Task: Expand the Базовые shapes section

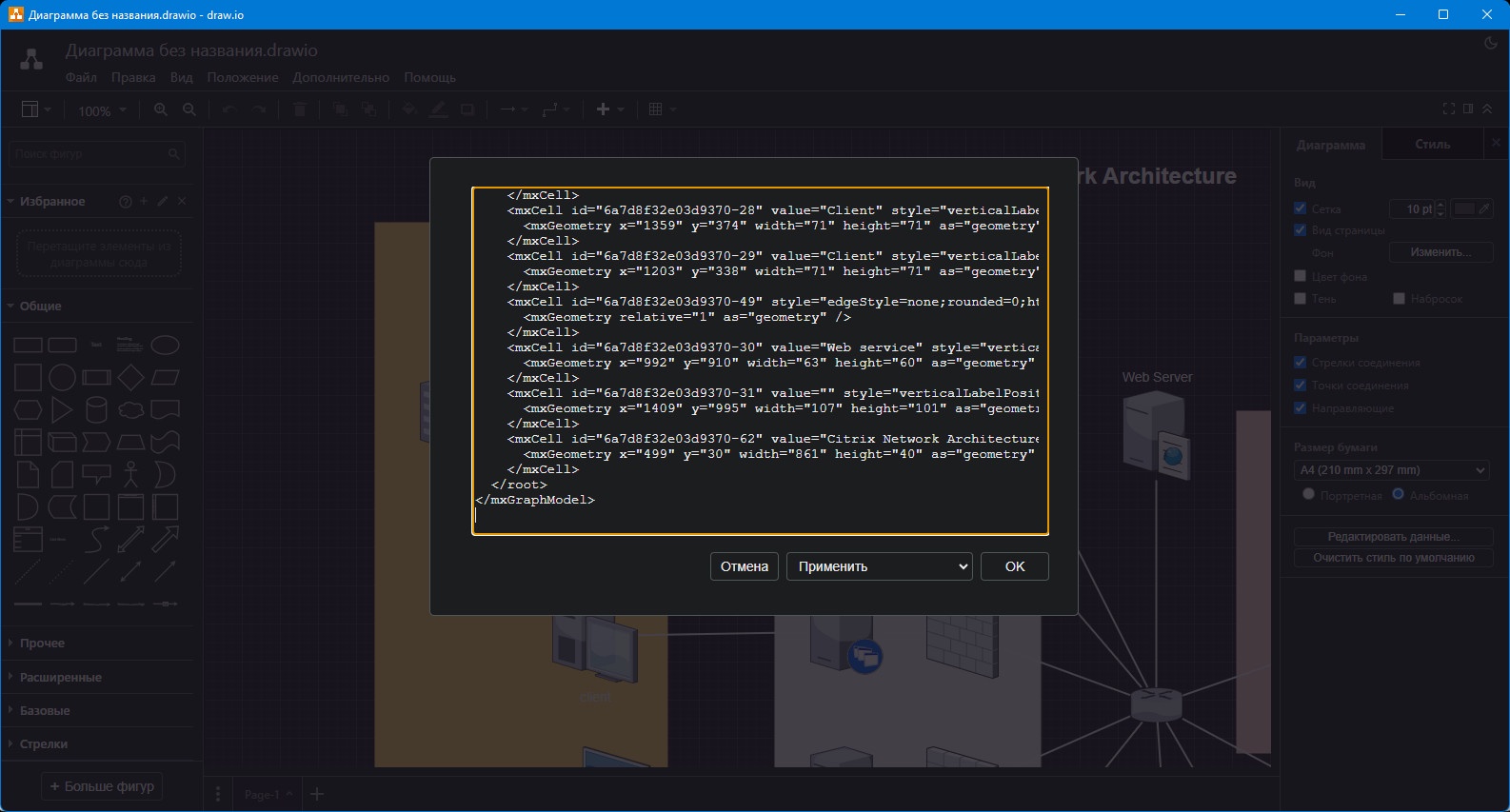Action: coord(44,711)
